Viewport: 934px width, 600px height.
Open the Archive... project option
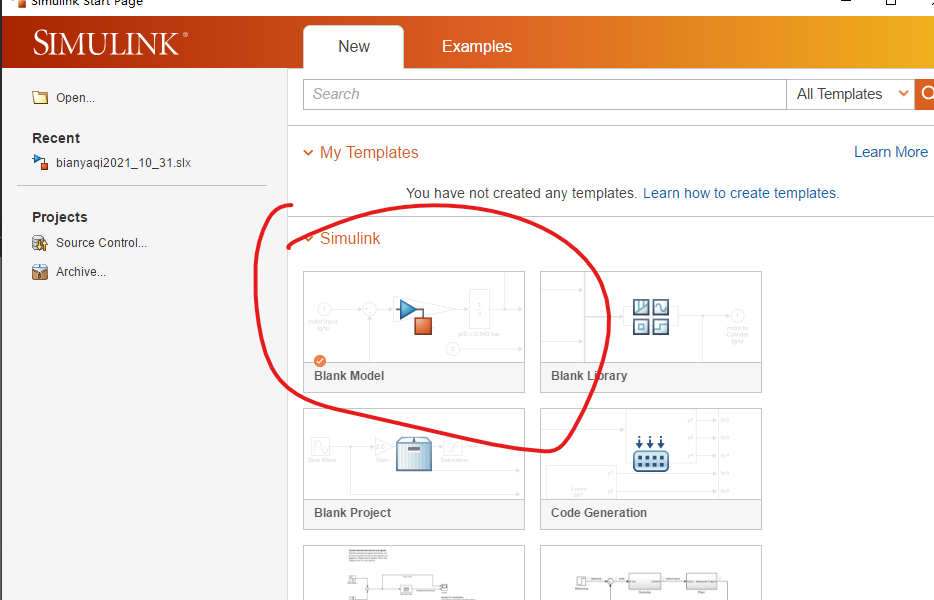point(81,272)
